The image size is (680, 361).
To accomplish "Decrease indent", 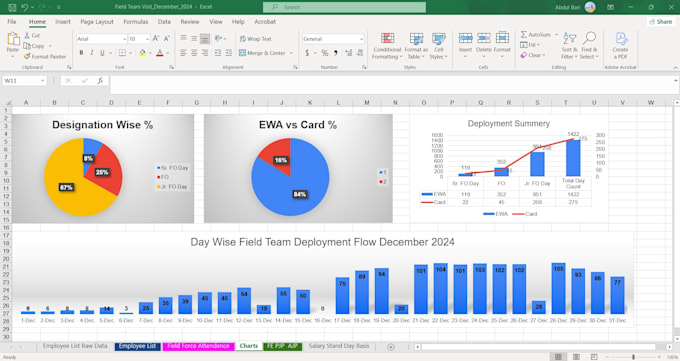I will tap(218, 53).
